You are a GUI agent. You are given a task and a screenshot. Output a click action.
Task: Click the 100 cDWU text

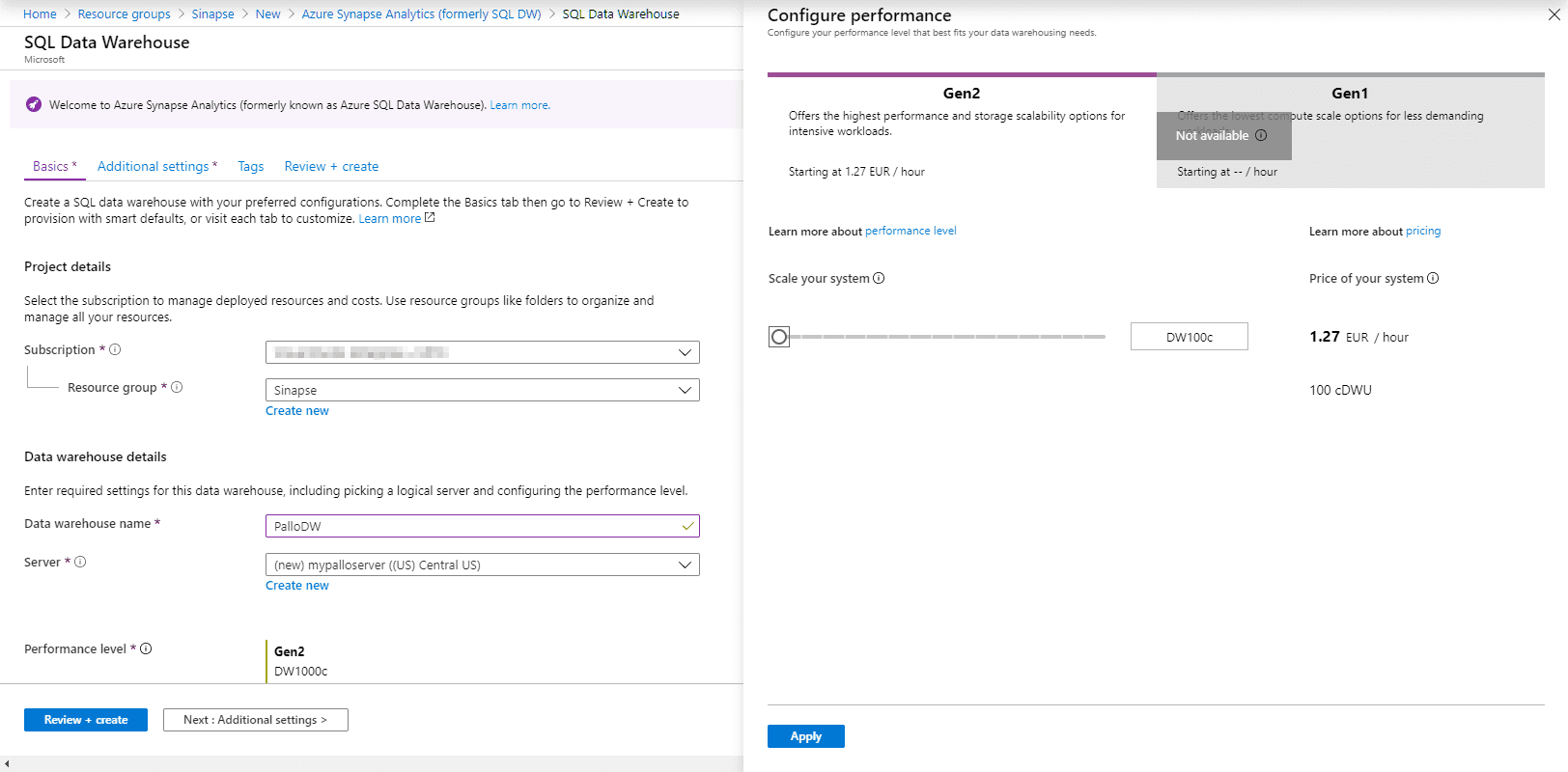1340,390
